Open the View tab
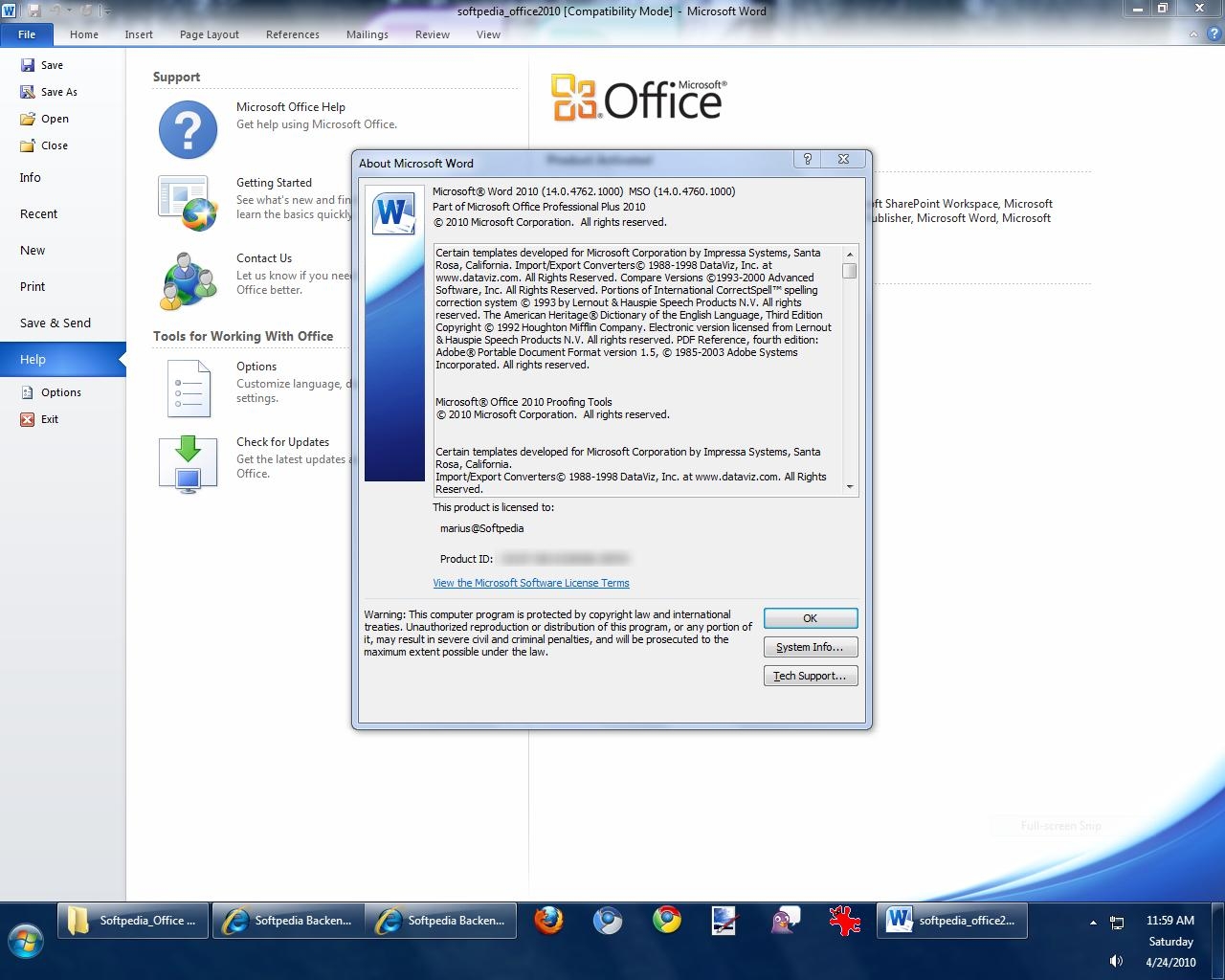This screenshot has width=1225, height=980. coord(488,34)
